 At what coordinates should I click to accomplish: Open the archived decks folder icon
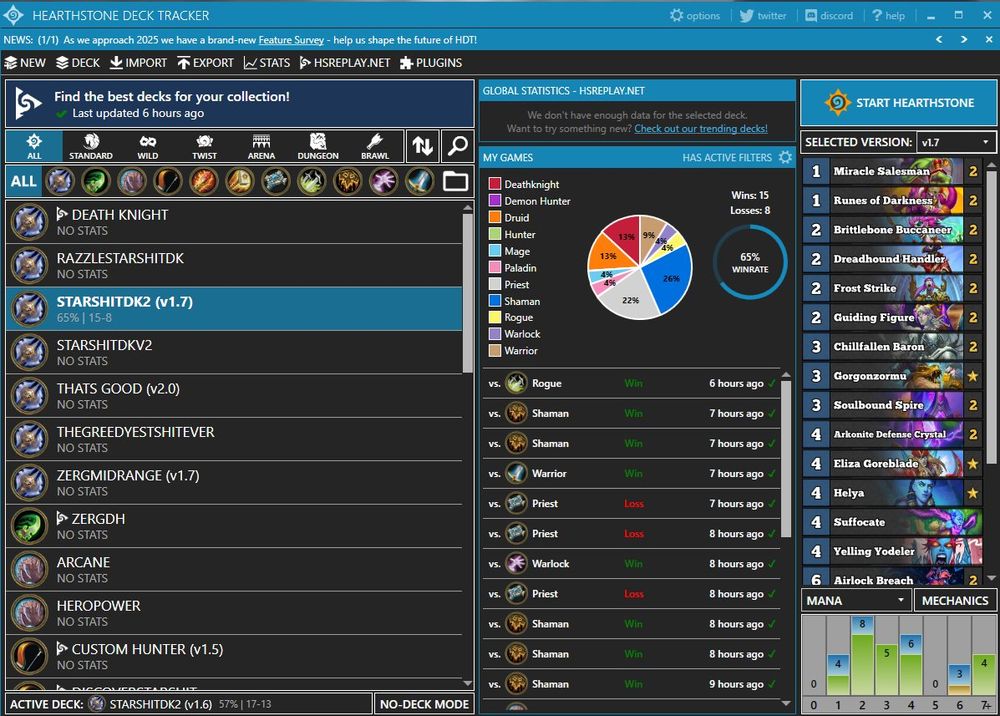455,182
